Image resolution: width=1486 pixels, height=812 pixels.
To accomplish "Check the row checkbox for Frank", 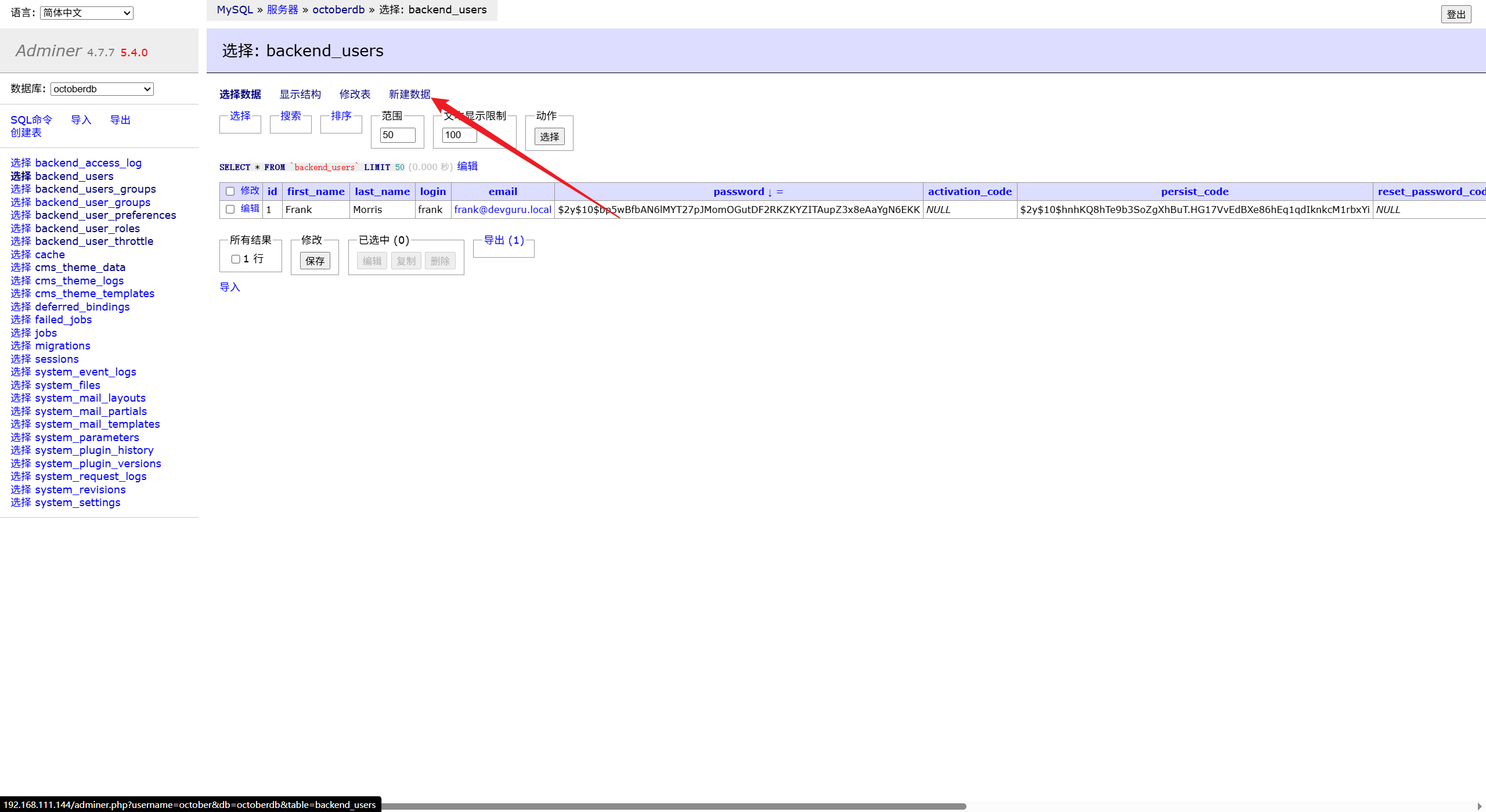I will click(x=230, y=210).
